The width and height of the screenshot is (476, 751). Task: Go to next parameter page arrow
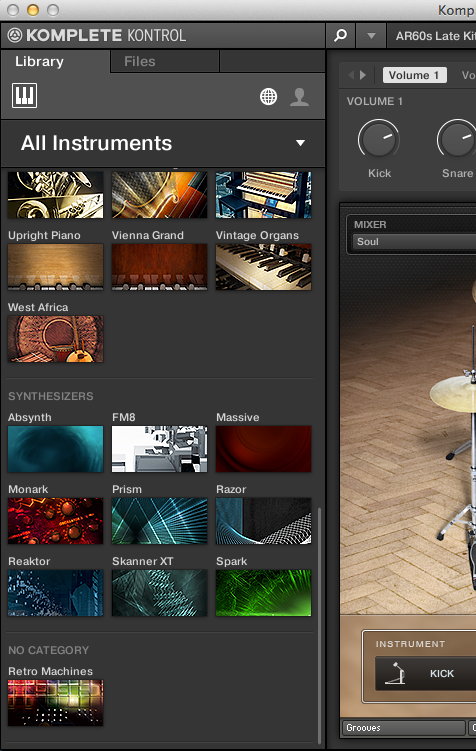coord(363,75)
